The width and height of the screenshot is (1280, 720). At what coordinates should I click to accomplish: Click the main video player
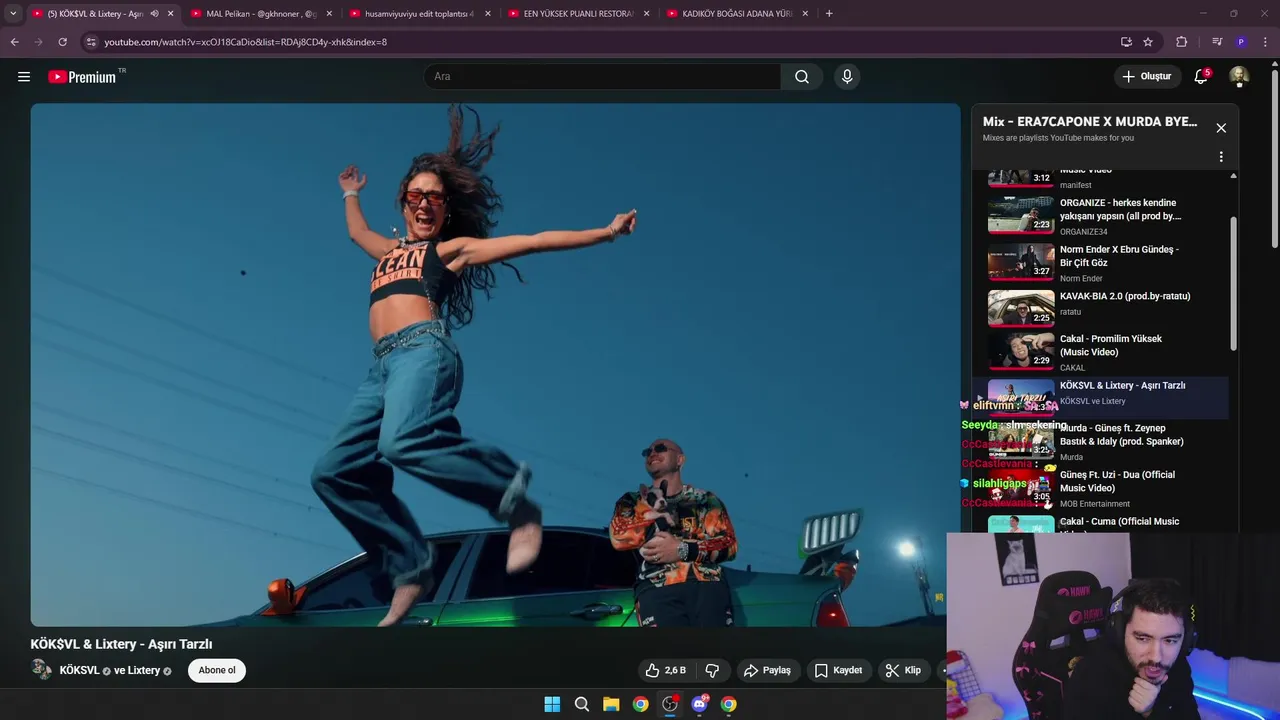(x=495, y=365)
